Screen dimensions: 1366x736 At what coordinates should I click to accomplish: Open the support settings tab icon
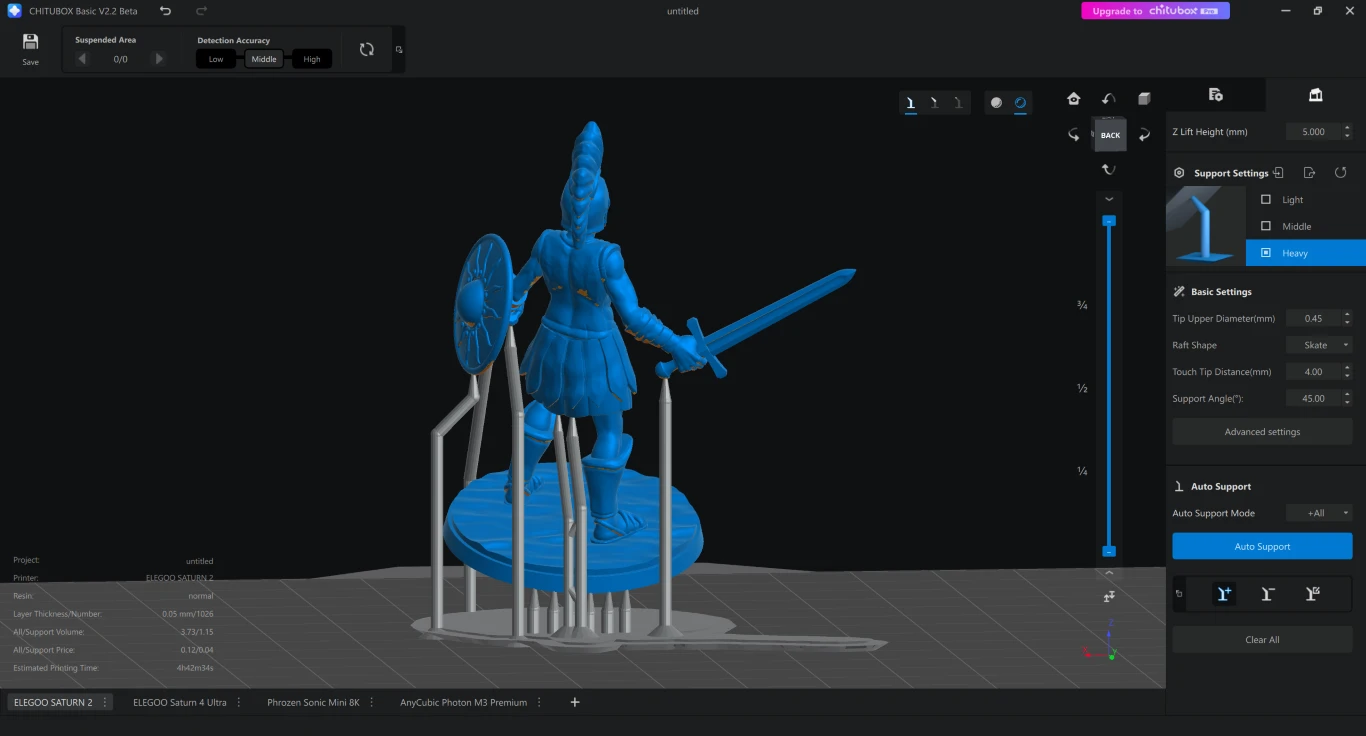tap(1316, 94)
